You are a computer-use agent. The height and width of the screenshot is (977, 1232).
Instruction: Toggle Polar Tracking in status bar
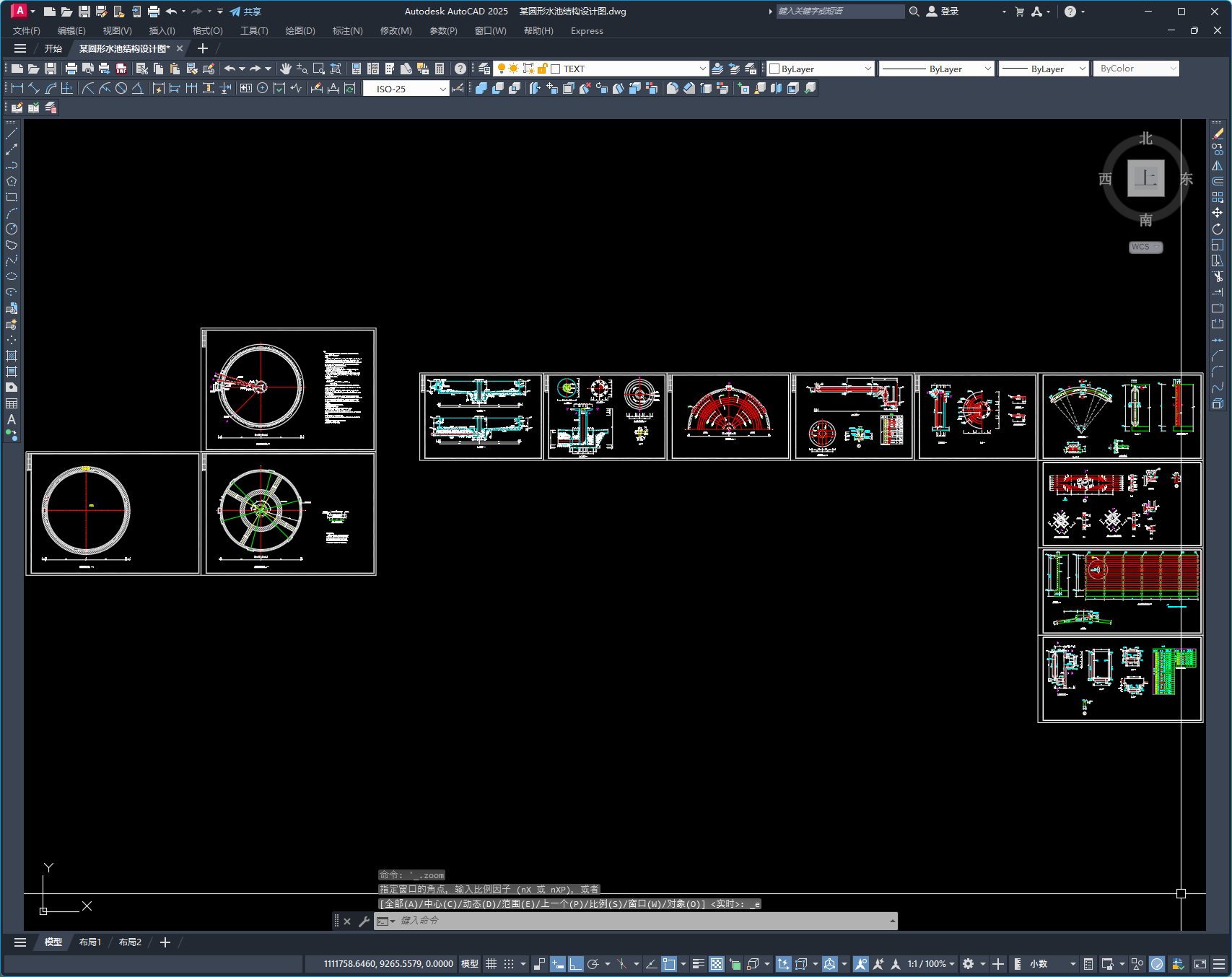pos(593,964)
